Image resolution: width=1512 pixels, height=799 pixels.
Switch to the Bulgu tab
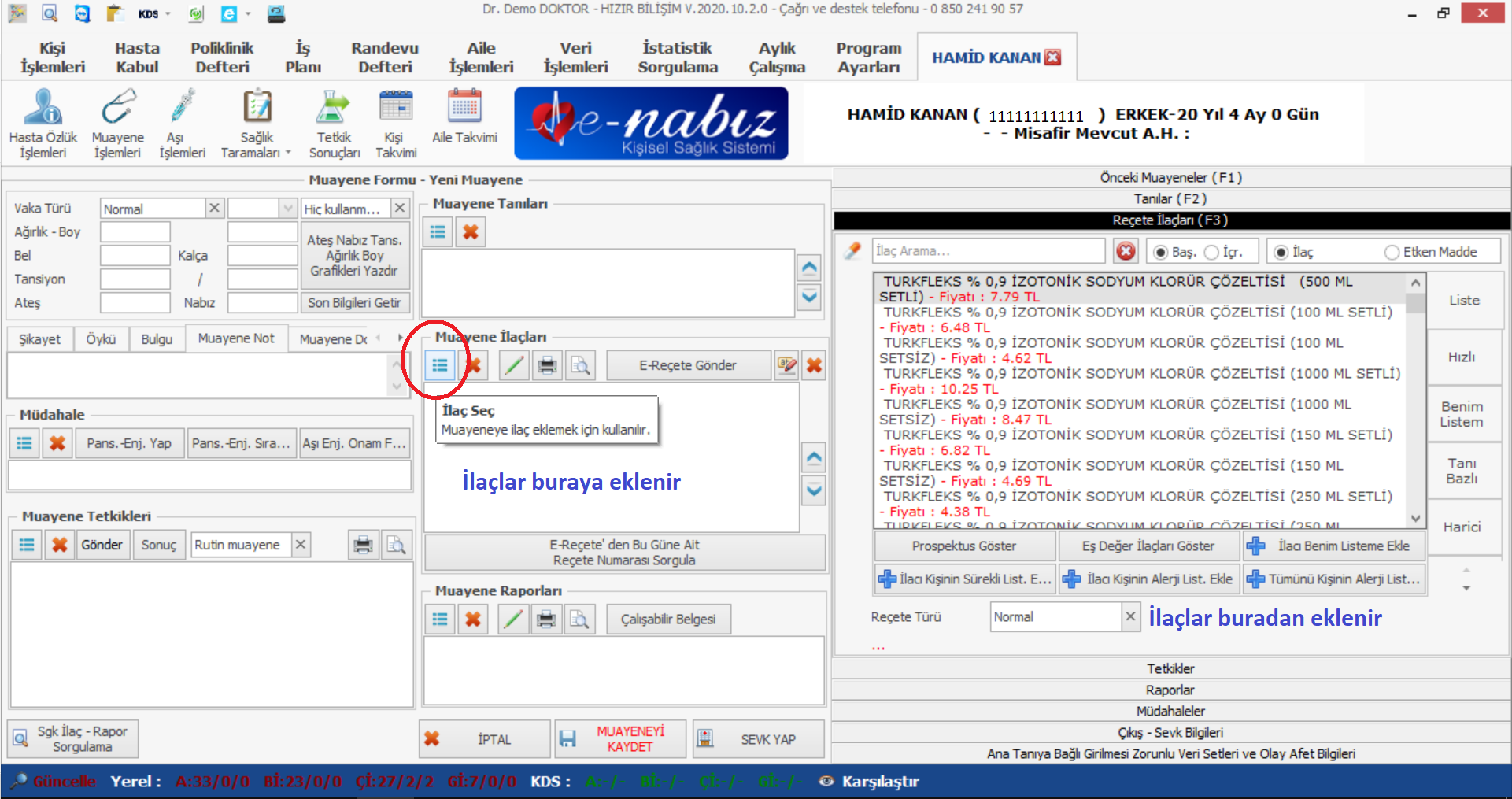coord(157,338)
